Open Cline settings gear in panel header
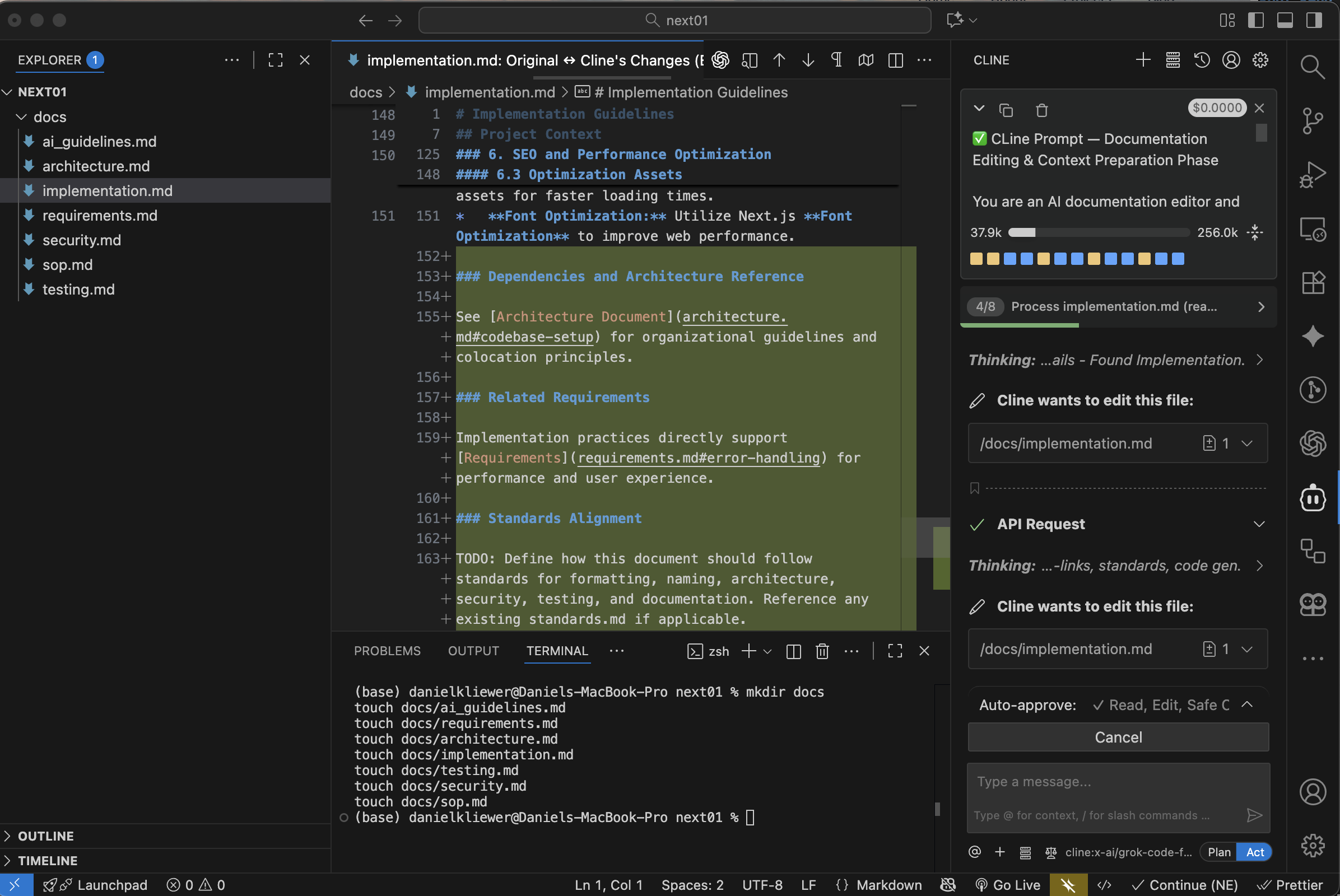 click(x=1260, y=60)
